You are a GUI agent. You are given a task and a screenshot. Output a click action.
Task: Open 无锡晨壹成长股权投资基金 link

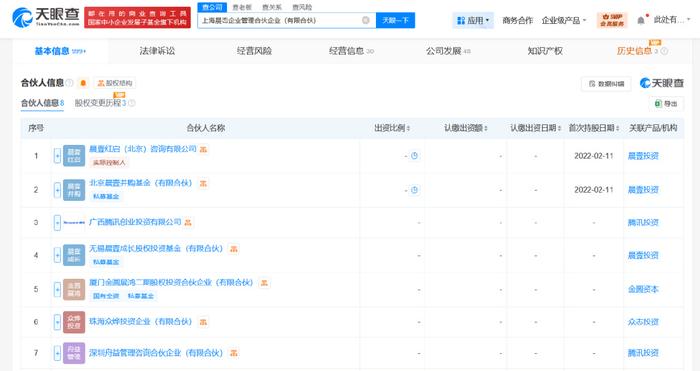click(x=156, y=249)
